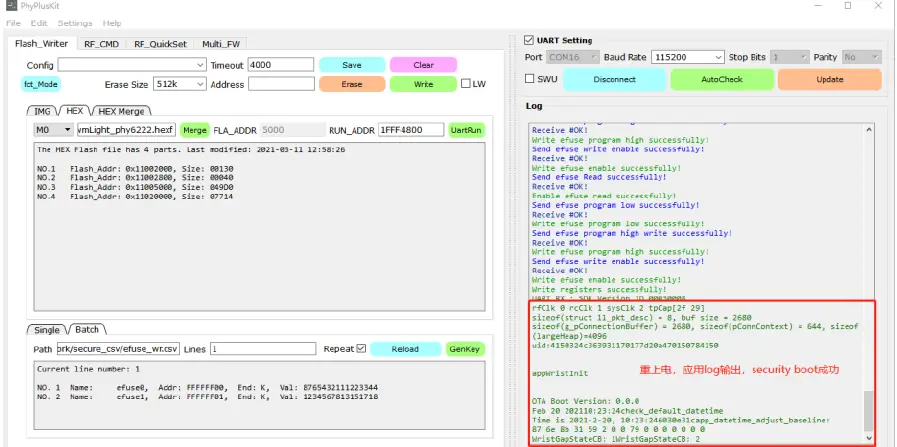Toggle the SWU checkbox
This screenshot has width=897, height=447.
530,79
